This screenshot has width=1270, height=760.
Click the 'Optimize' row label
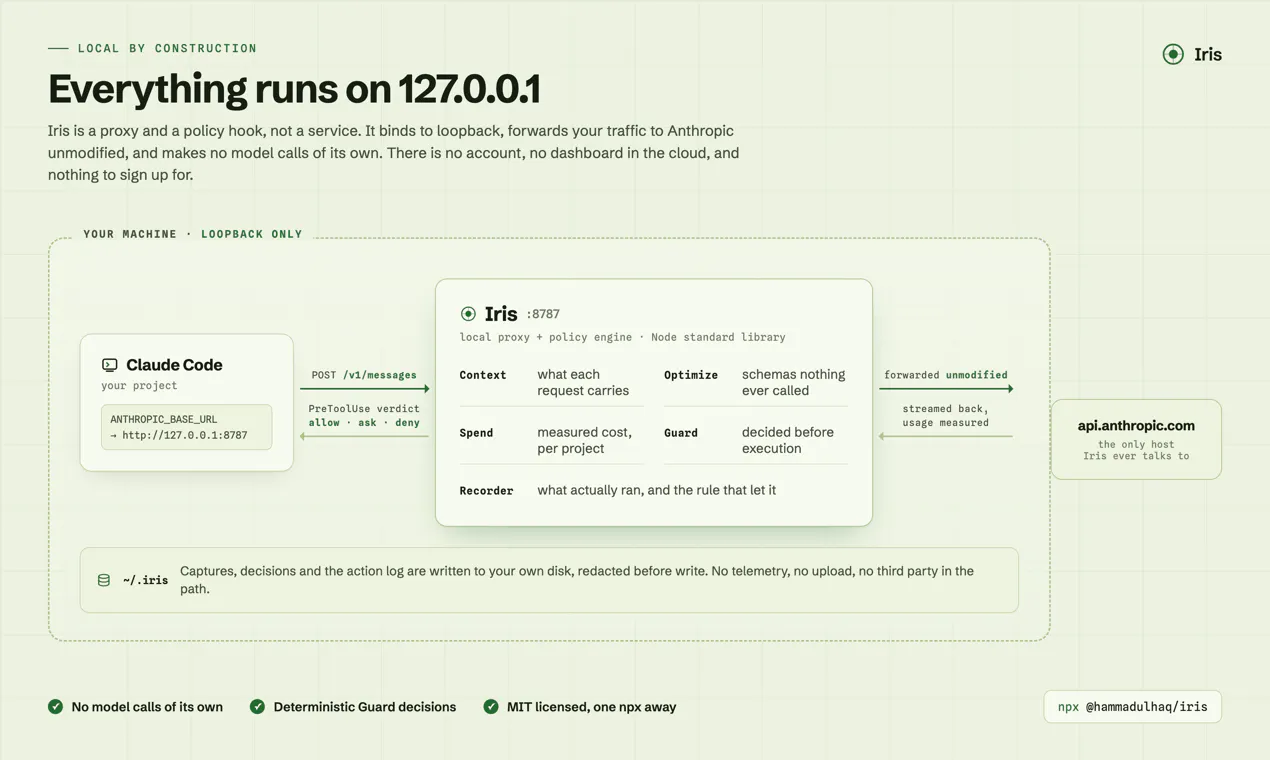(x=691, y=375)
